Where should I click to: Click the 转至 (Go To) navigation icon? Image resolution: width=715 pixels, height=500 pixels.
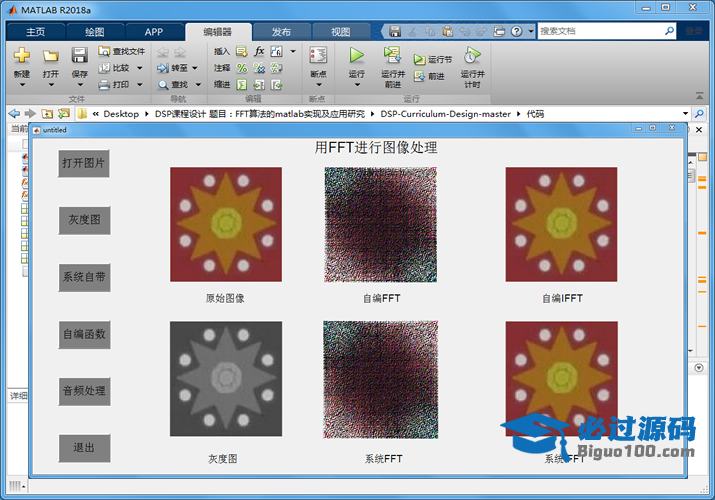163,68
